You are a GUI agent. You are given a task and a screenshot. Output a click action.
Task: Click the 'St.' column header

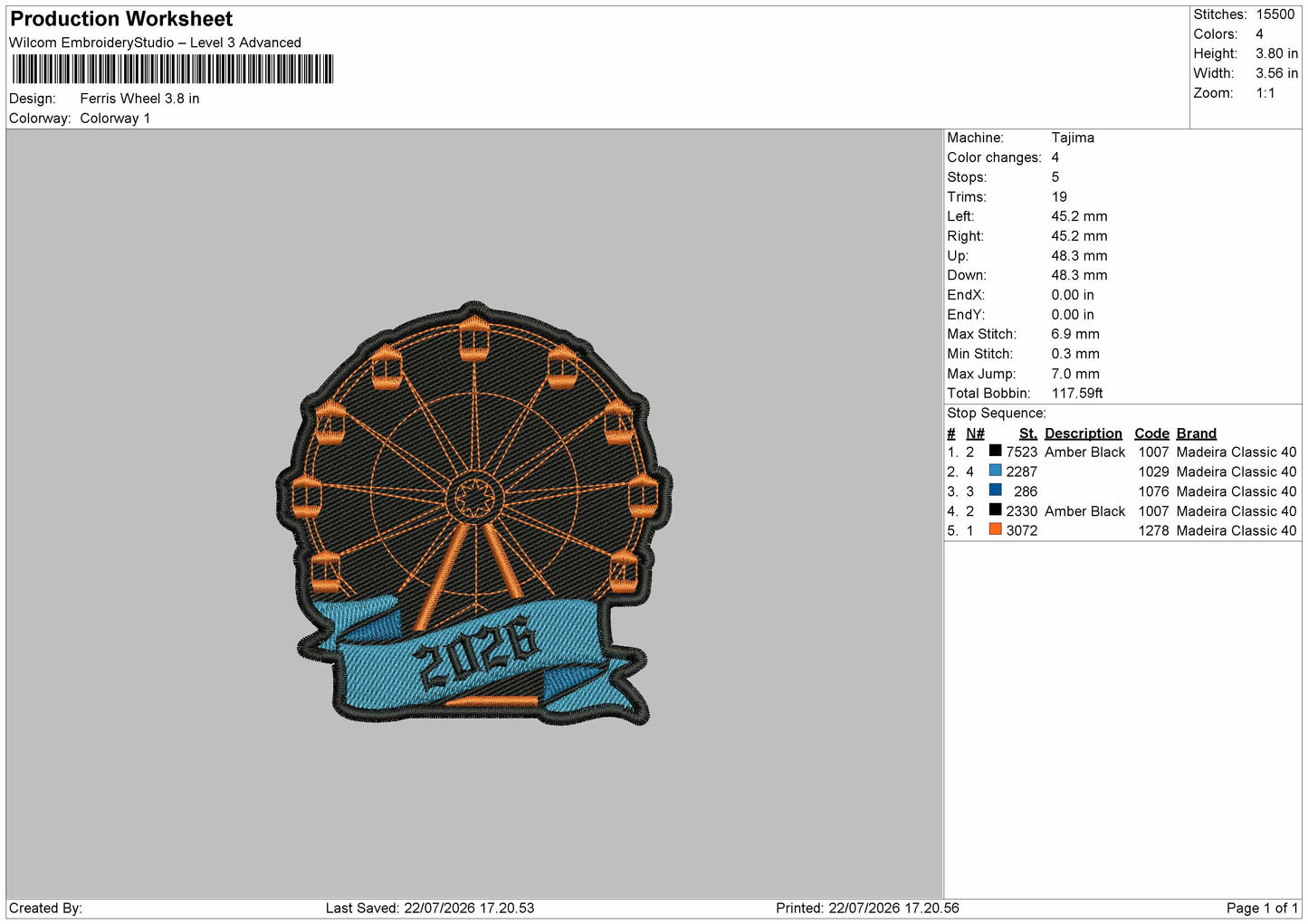pos(1028,433)
